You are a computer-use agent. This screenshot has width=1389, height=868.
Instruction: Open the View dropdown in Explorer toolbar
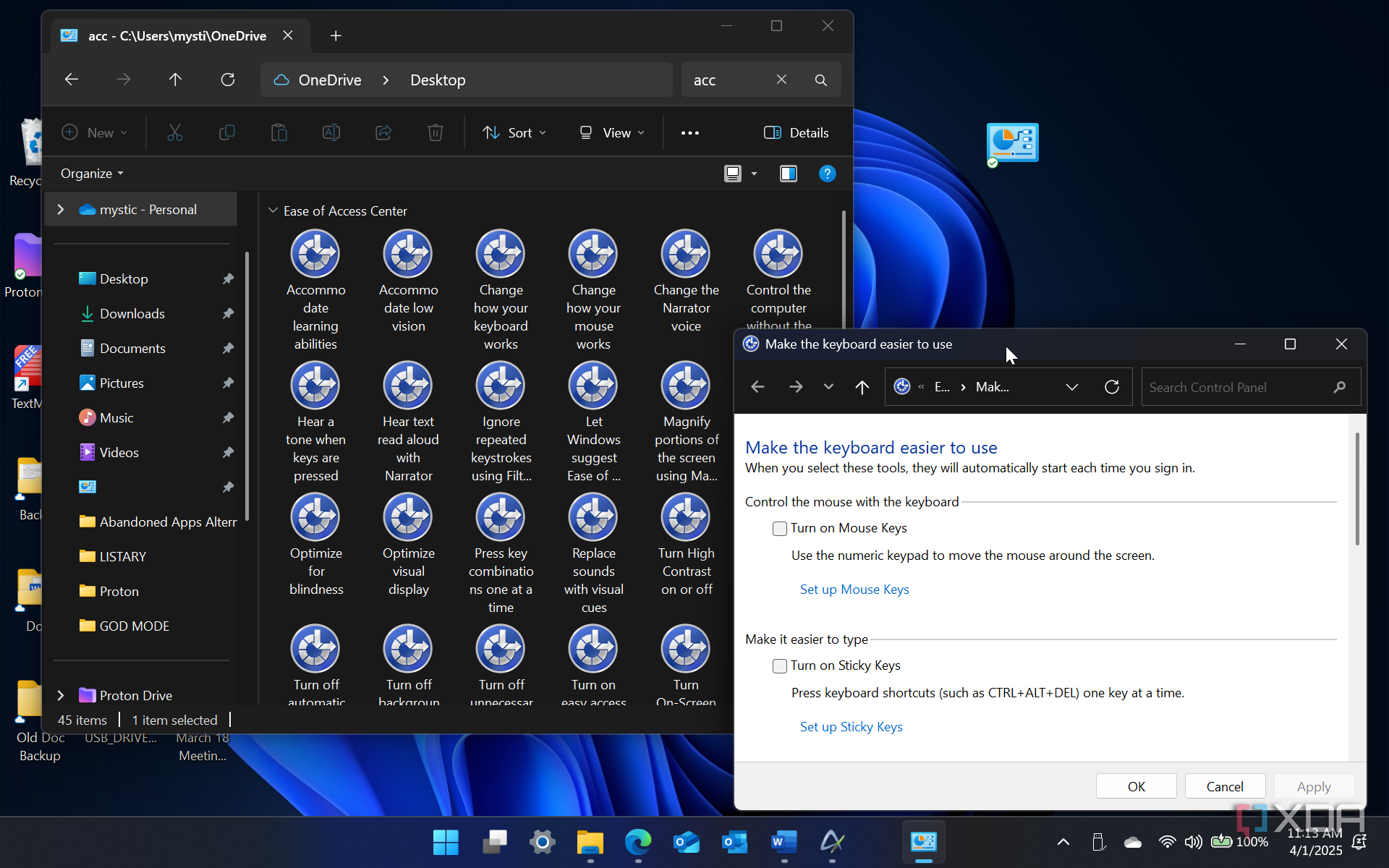click(x=611, y=132)
